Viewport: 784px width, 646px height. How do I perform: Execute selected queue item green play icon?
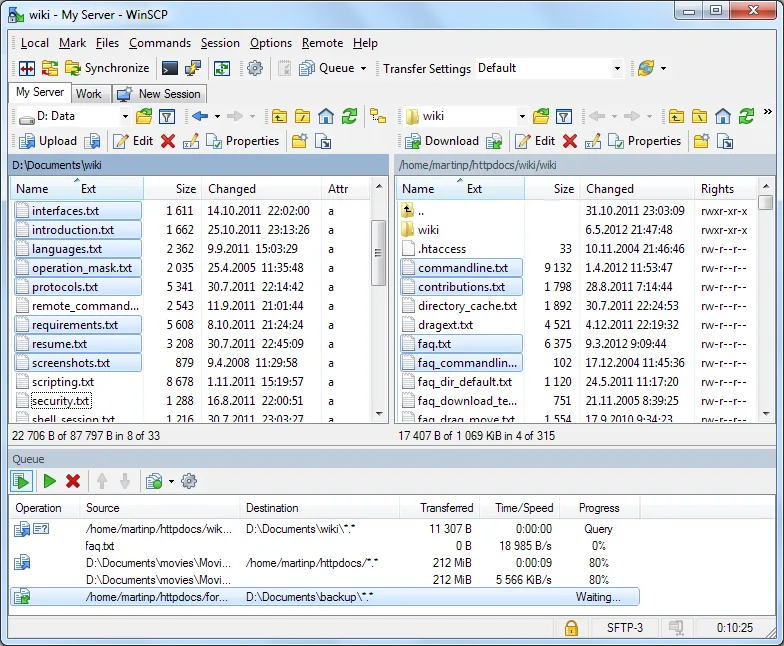tap(50, 482)
